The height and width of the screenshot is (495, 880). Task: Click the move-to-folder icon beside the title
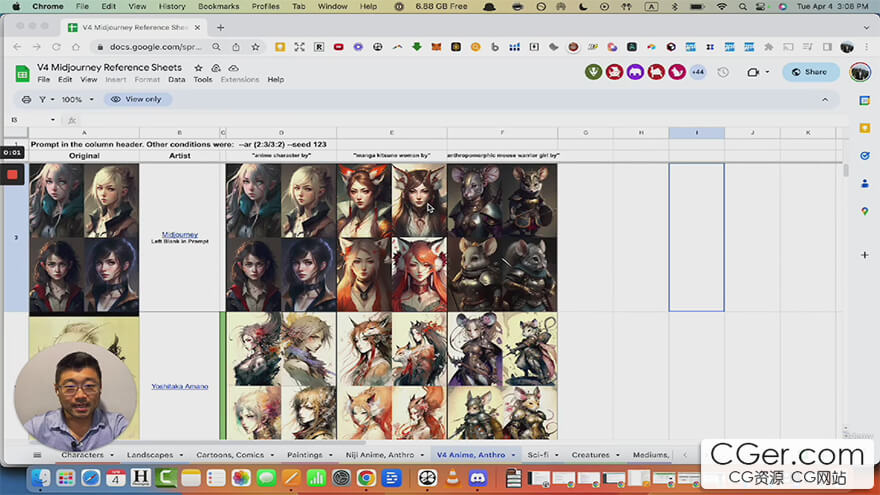216,68
